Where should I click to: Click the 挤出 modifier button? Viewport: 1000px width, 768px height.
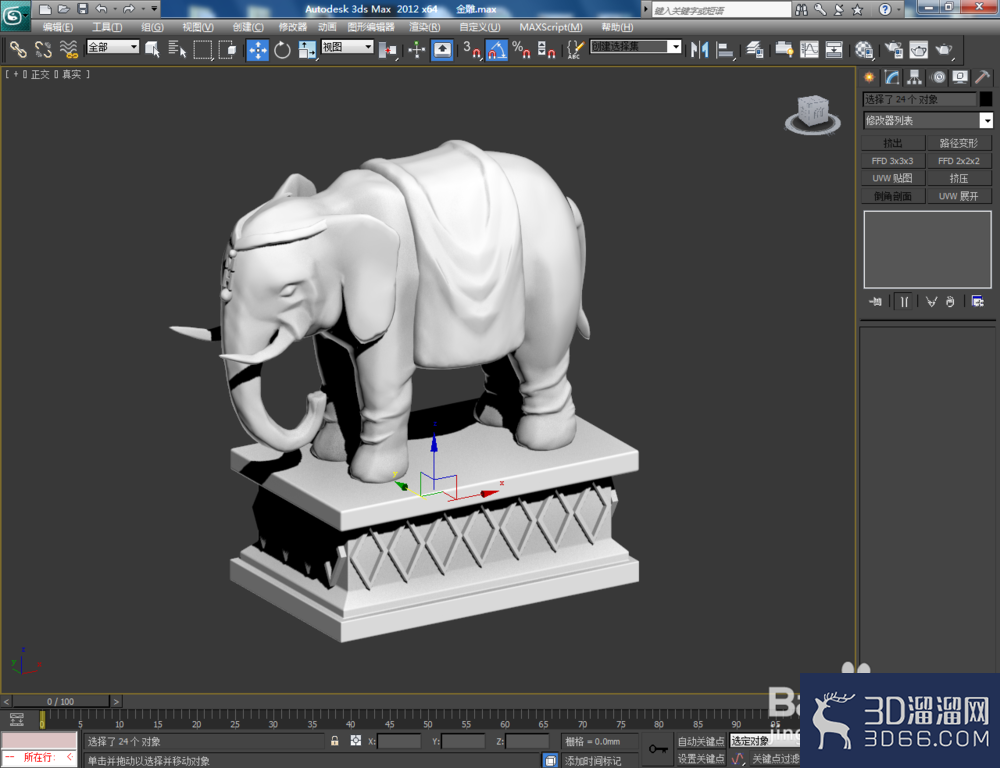[x=893, y=143]
